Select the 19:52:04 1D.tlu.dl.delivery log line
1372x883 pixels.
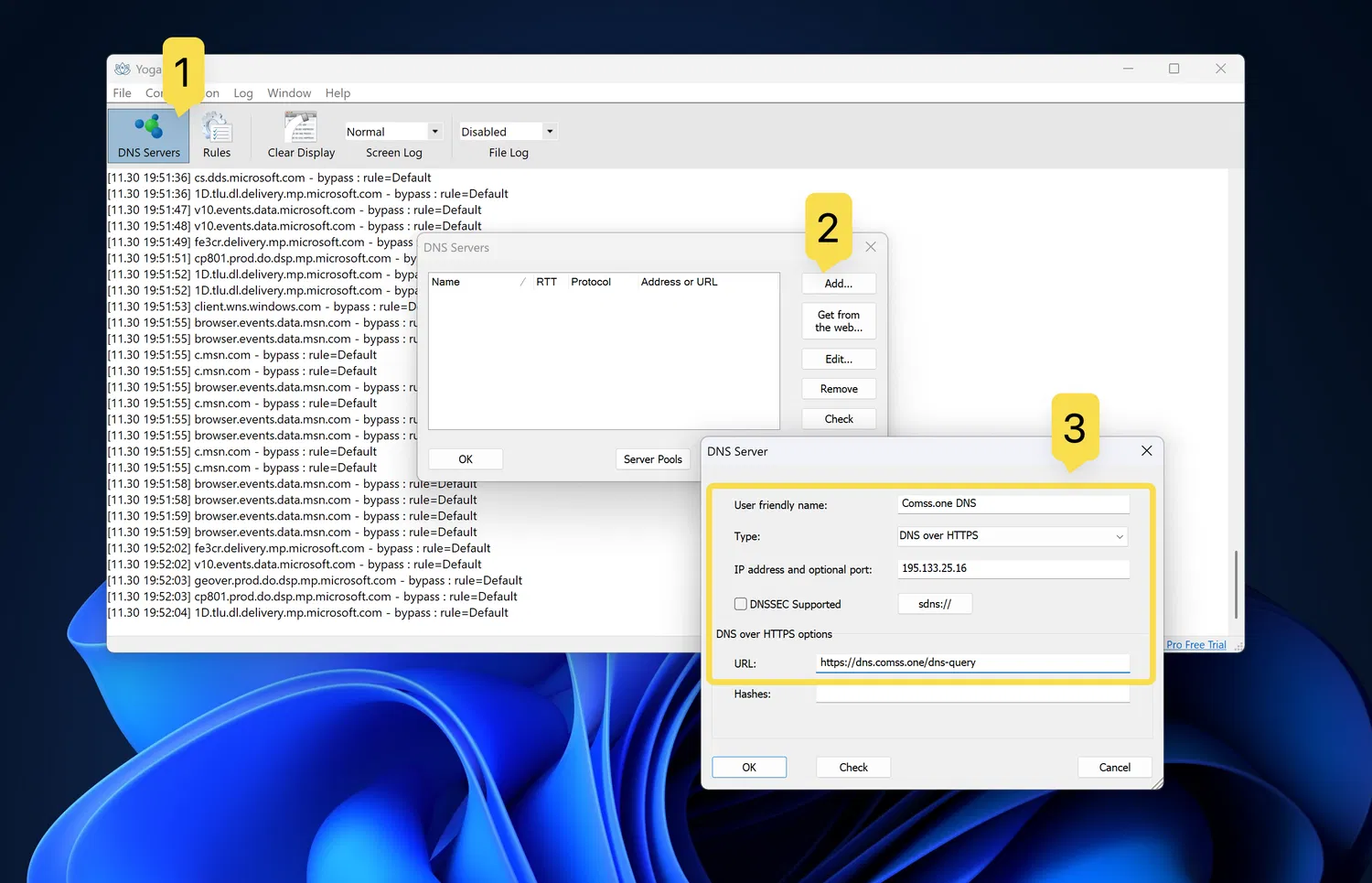308,612
